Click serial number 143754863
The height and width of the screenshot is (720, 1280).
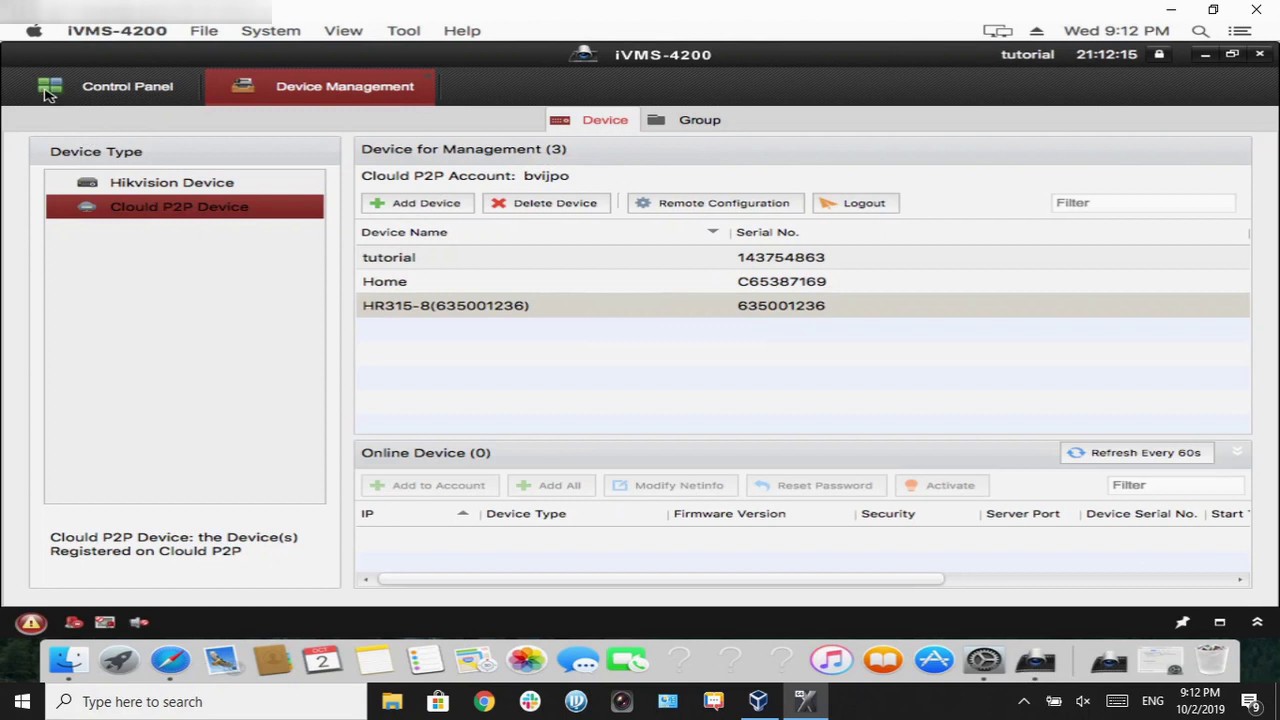781,257
